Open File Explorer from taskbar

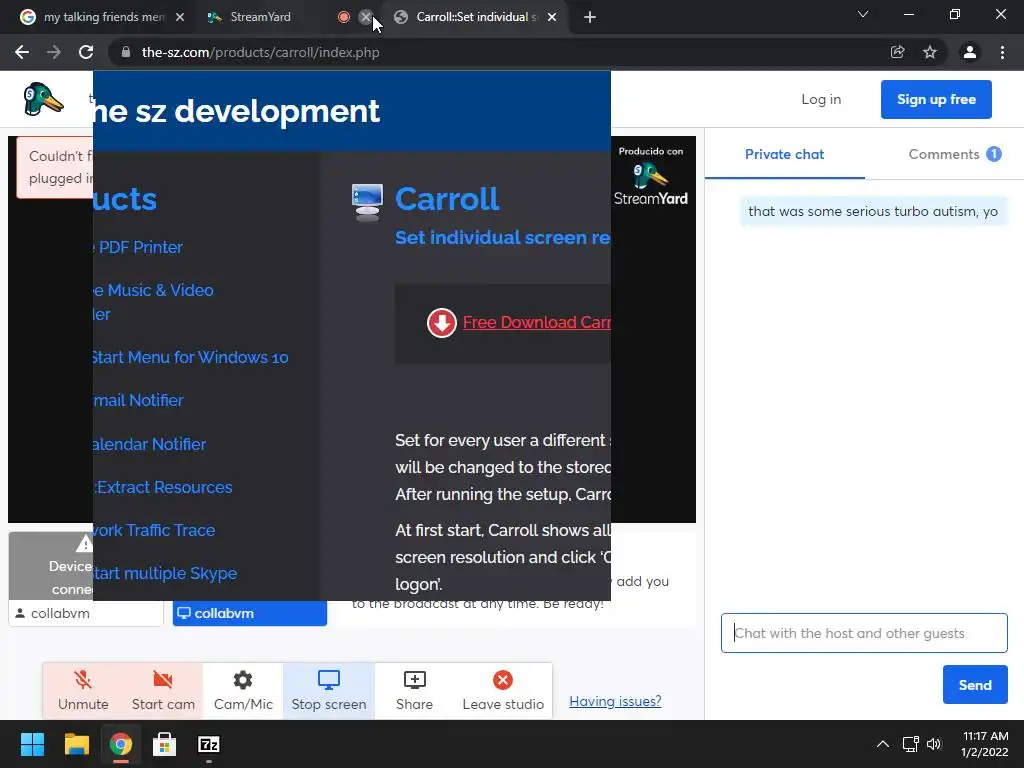click(76, 744)
